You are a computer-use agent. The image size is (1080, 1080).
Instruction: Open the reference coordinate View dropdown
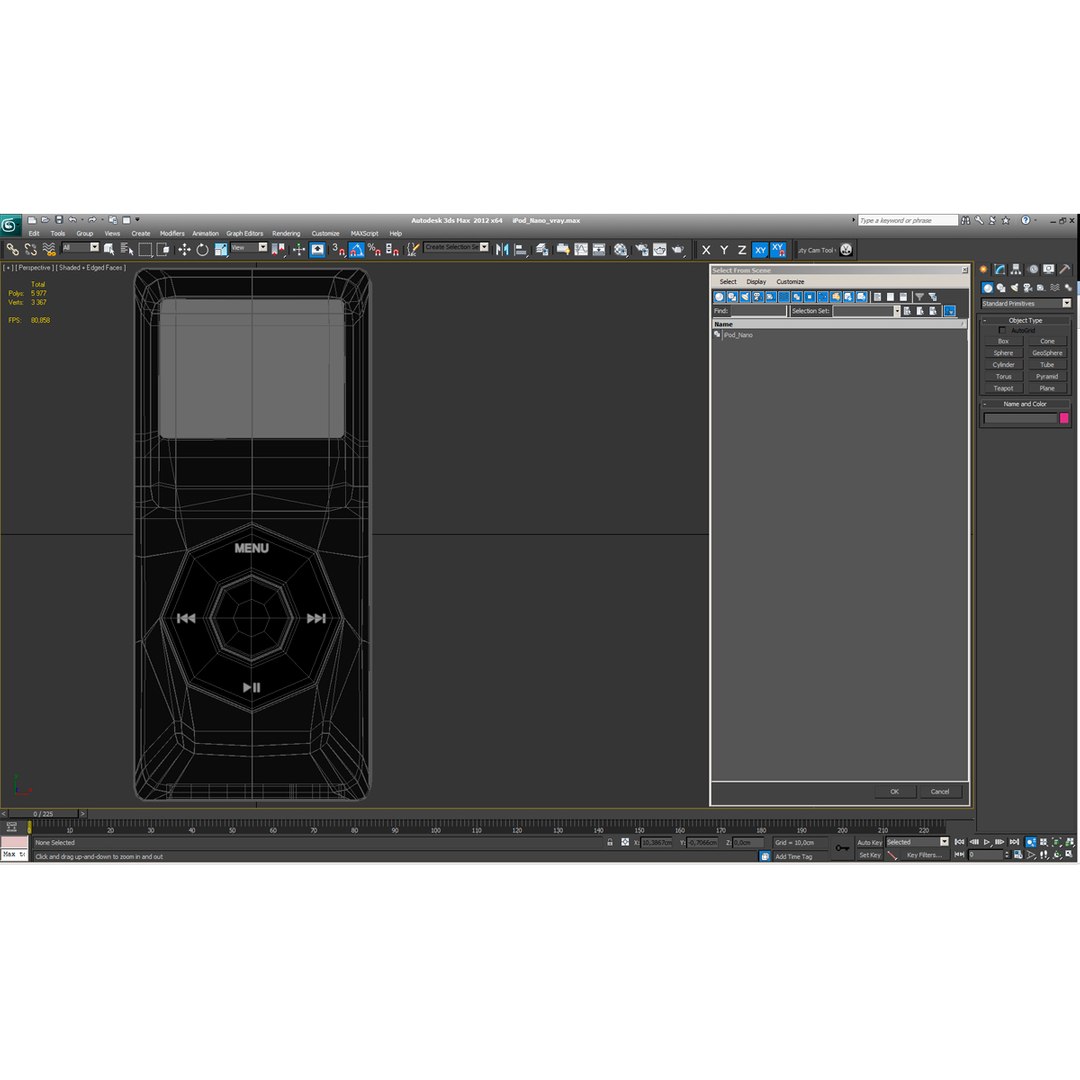pyautogui.click(x=249, y=247)
